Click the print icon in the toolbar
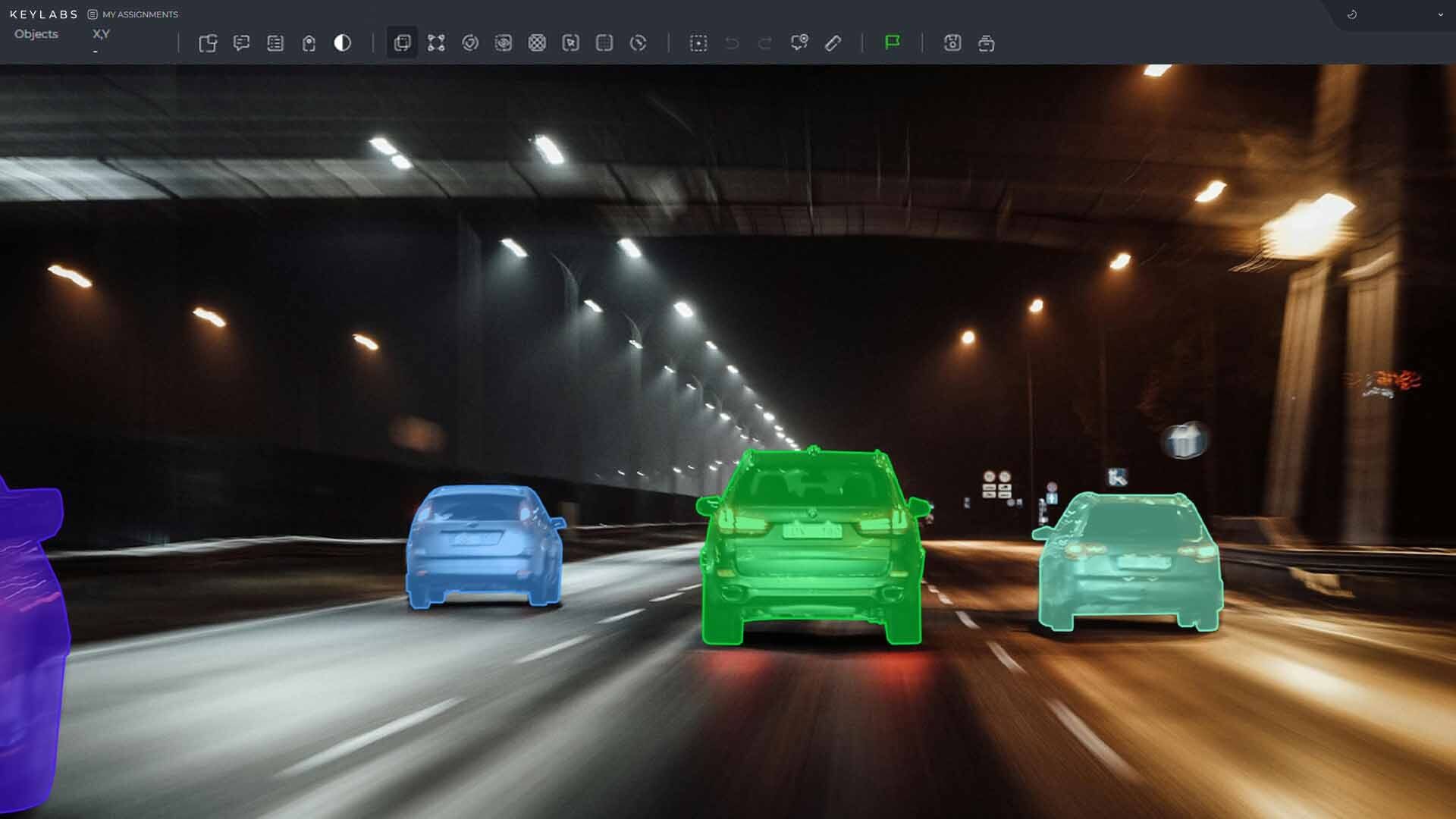The image size is (1456, 819). click(x=986, y=43)
